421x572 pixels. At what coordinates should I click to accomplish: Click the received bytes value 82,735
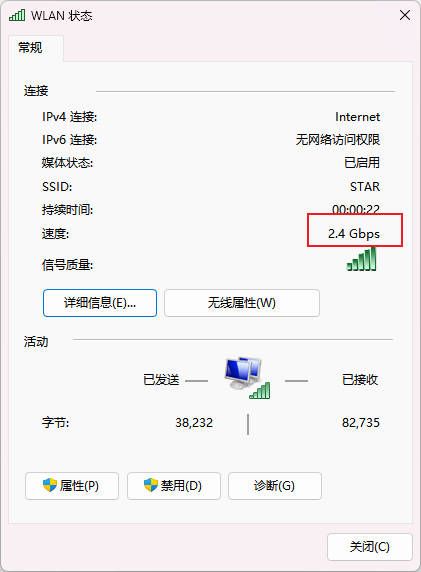[x=361, y=422]
